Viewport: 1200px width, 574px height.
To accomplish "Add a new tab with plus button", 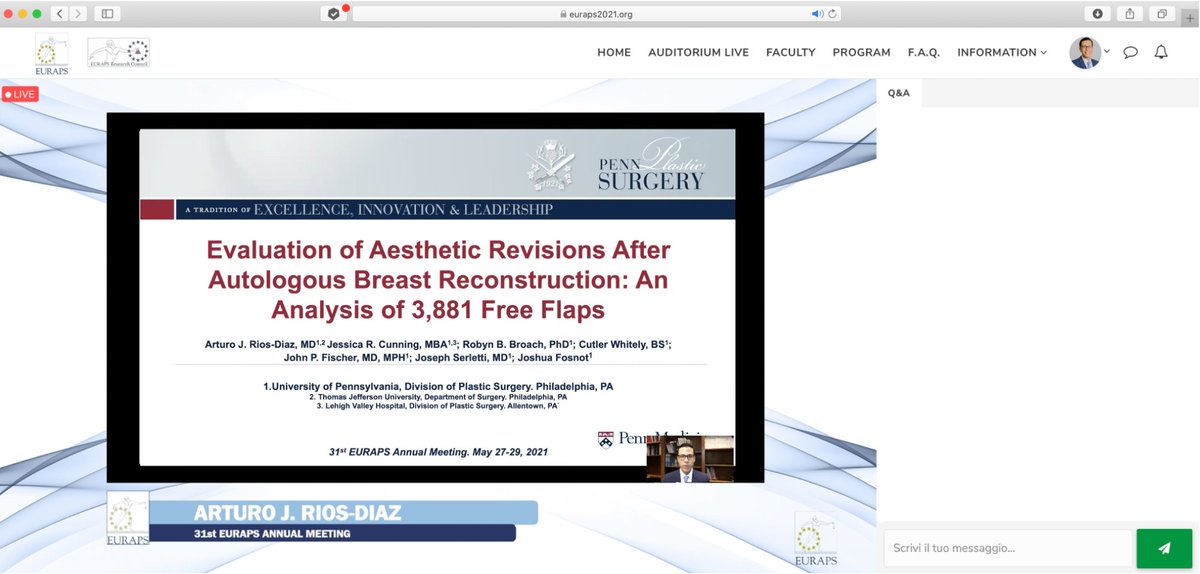I will 1190,16.
